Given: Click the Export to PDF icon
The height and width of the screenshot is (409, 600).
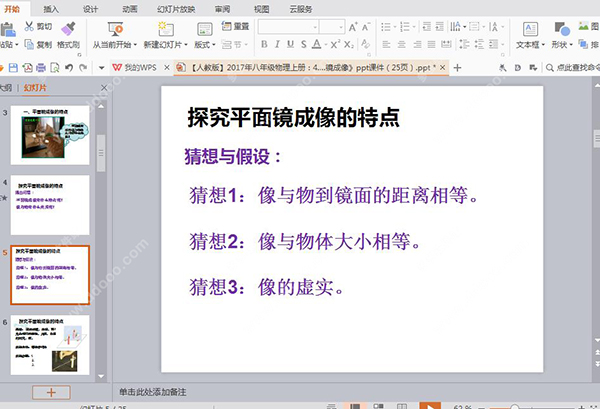Looking at the screenshot, I should (x=27, y=68).
